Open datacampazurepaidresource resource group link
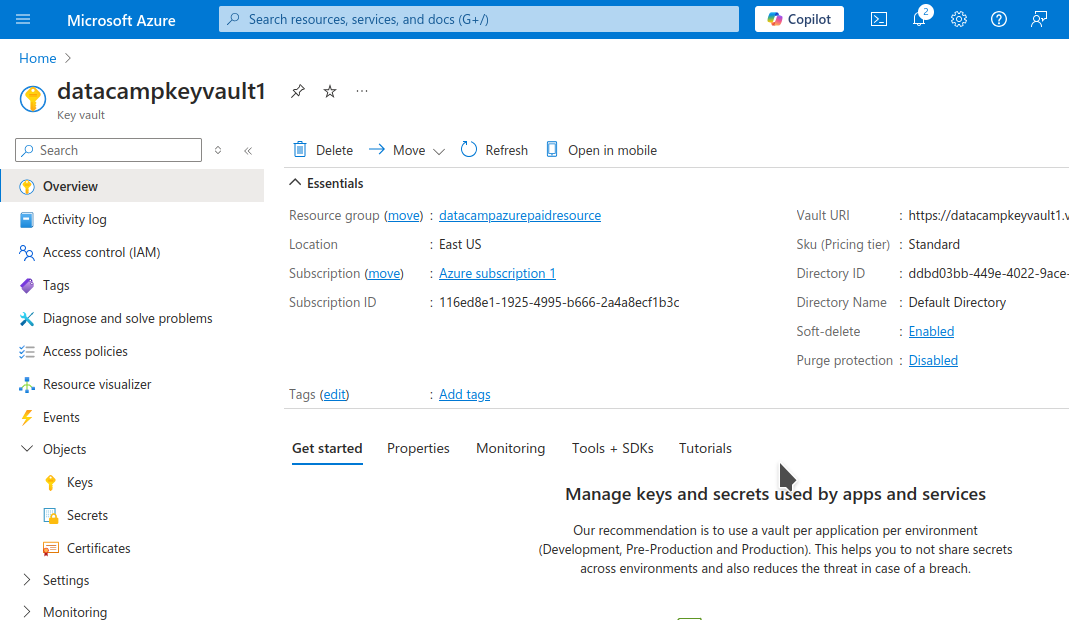Image resolution: width=1069 pixels, height=620 pixels. tap(520, 216)
